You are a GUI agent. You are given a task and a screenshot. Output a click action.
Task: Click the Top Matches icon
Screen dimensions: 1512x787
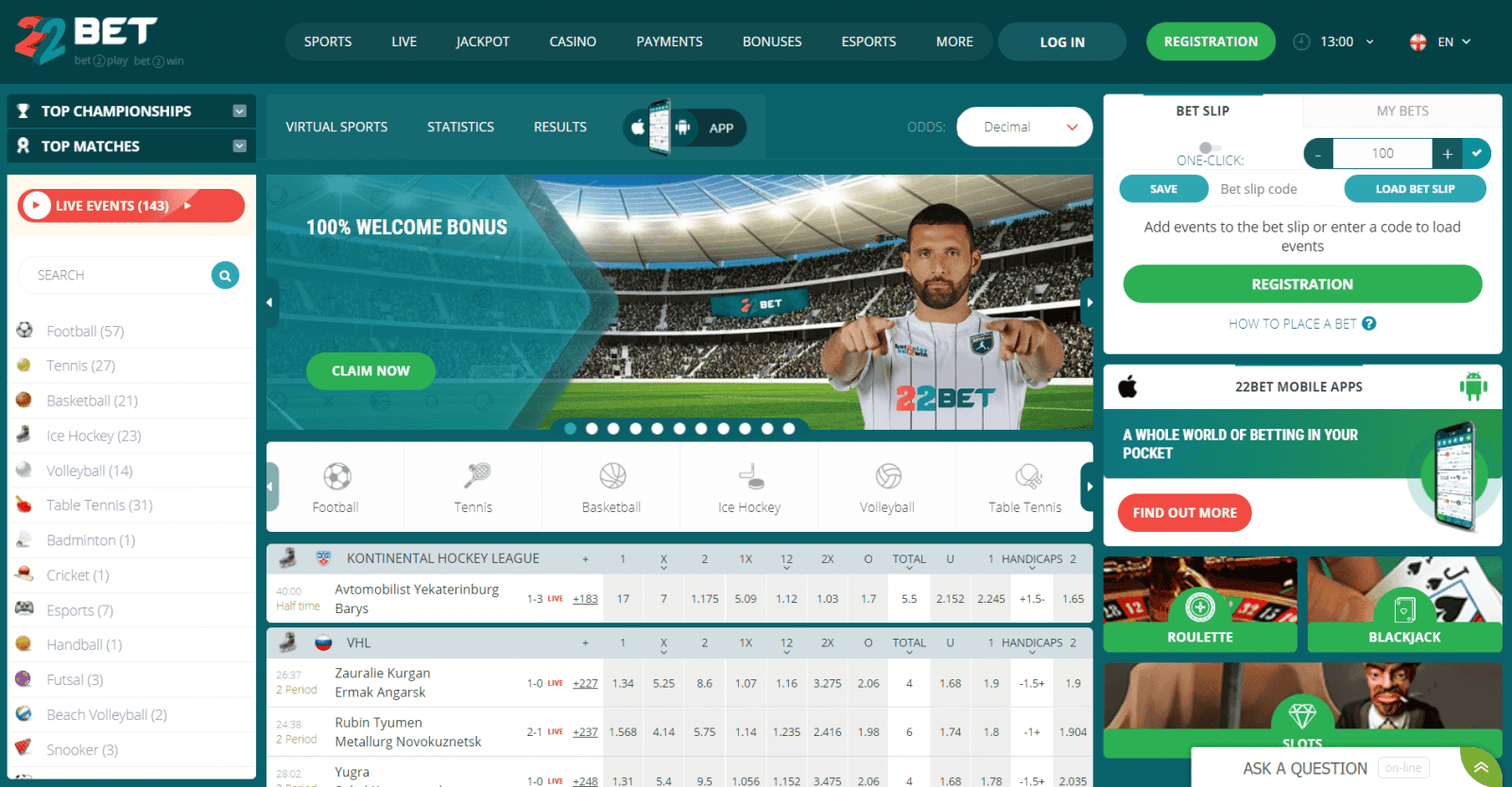point(23,145)
